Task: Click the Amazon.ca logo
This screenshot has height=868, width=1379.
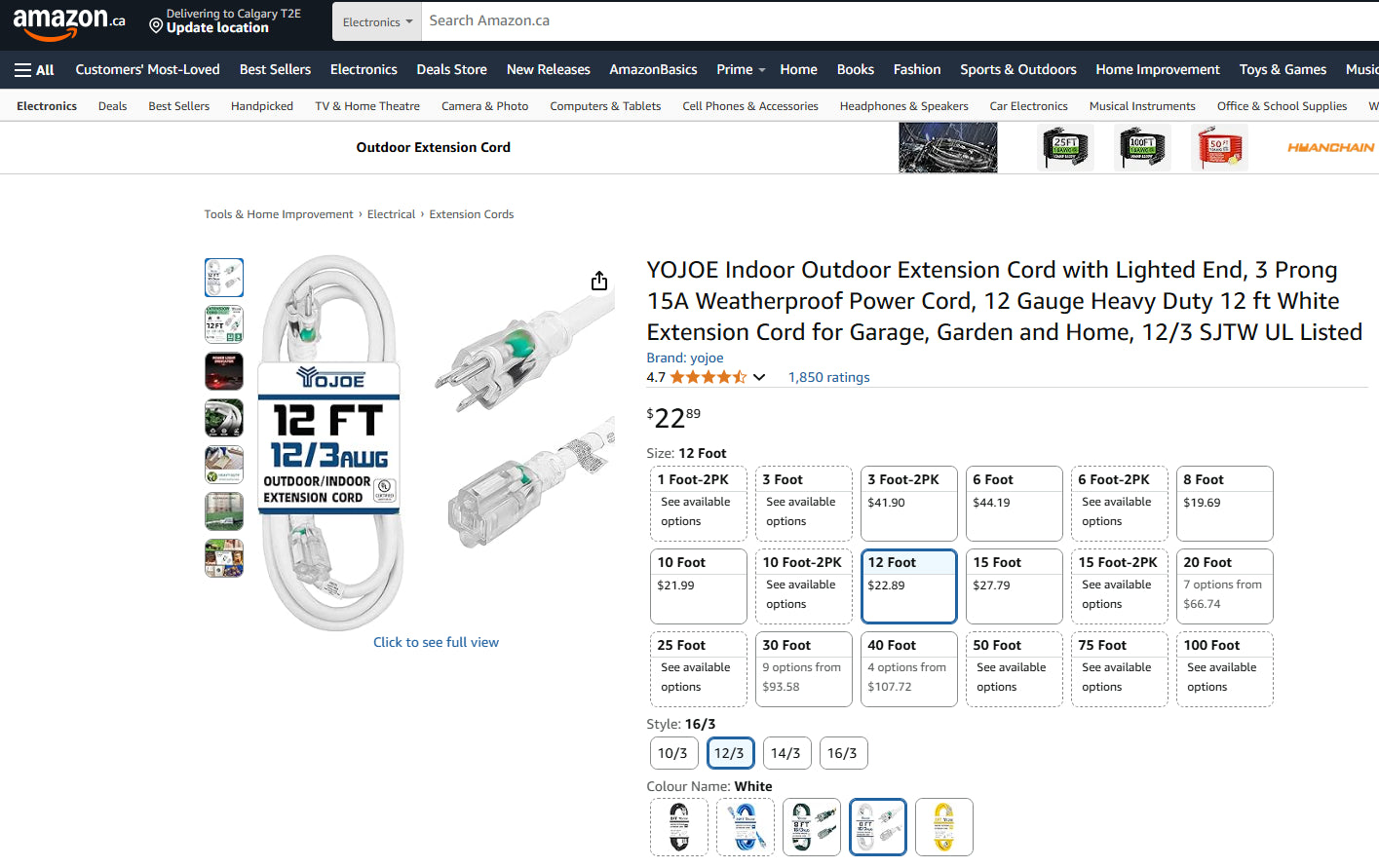Action: click(x=68, y=21)
